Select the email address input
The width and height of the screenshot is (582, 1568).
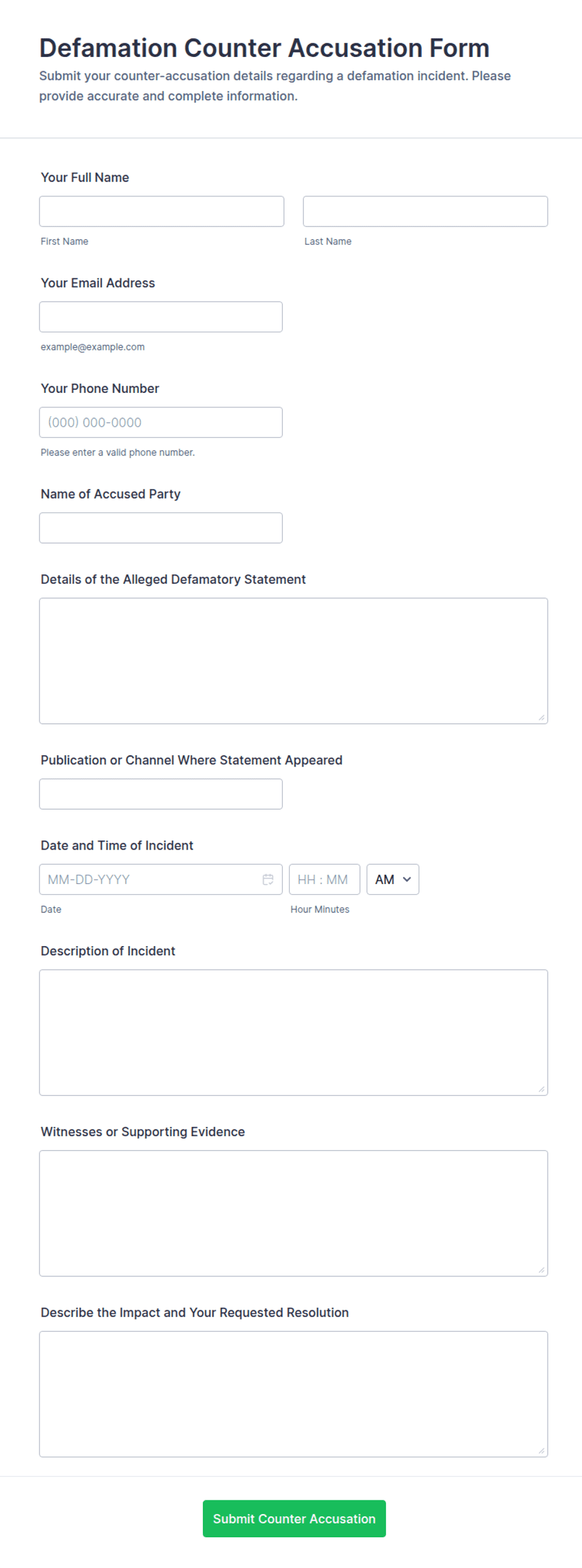click(x=161, y=317)
